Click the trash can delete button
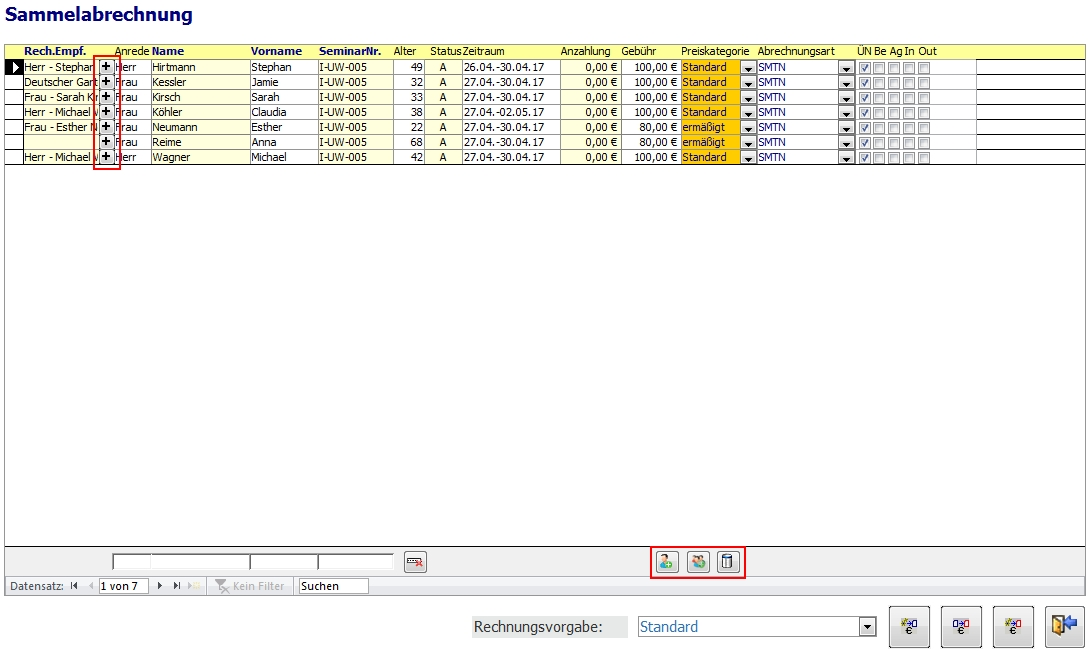 point(728,562)
